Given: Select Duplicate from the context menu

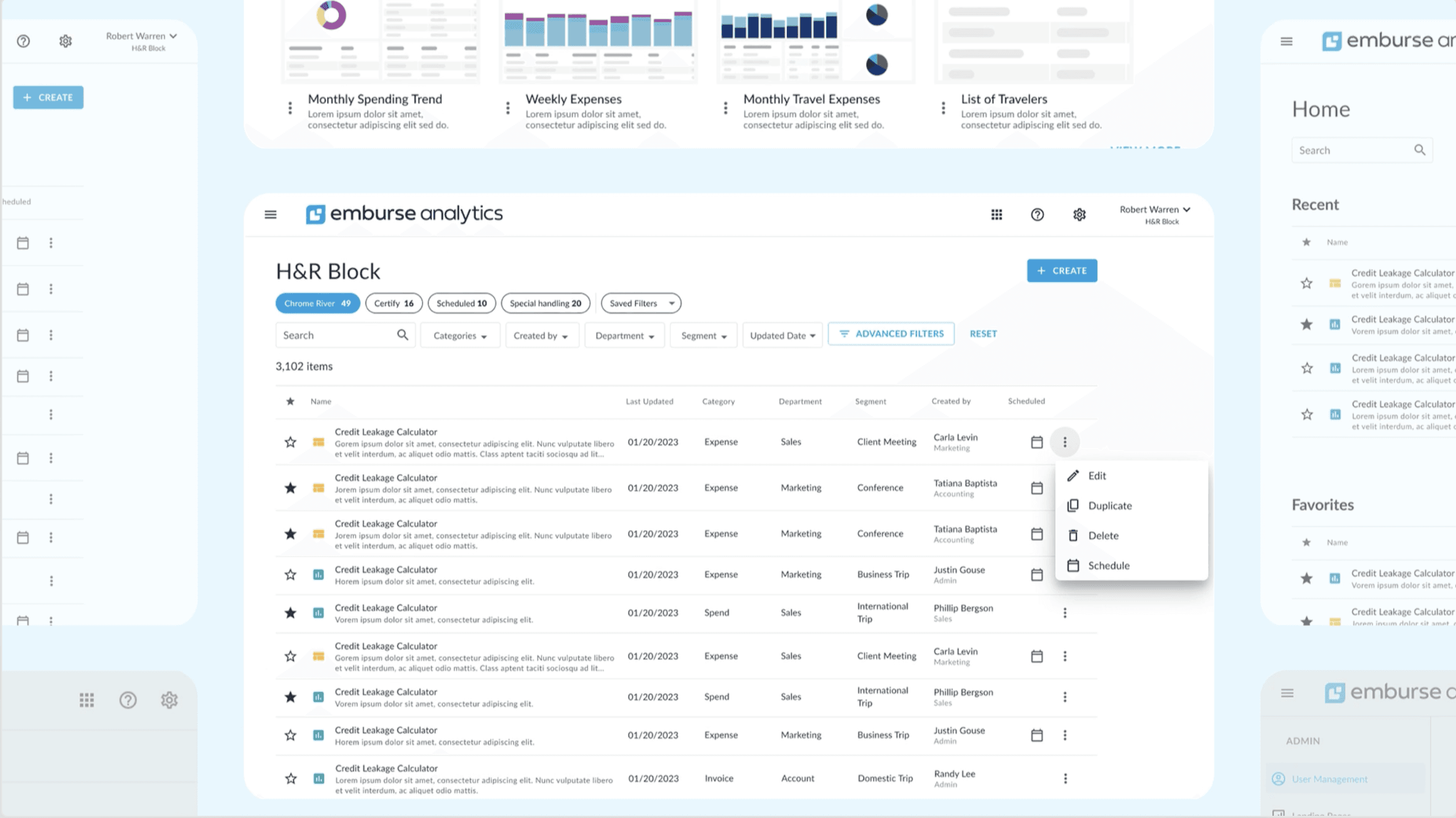Looking at the screenshot, I should click(1109, 505).
